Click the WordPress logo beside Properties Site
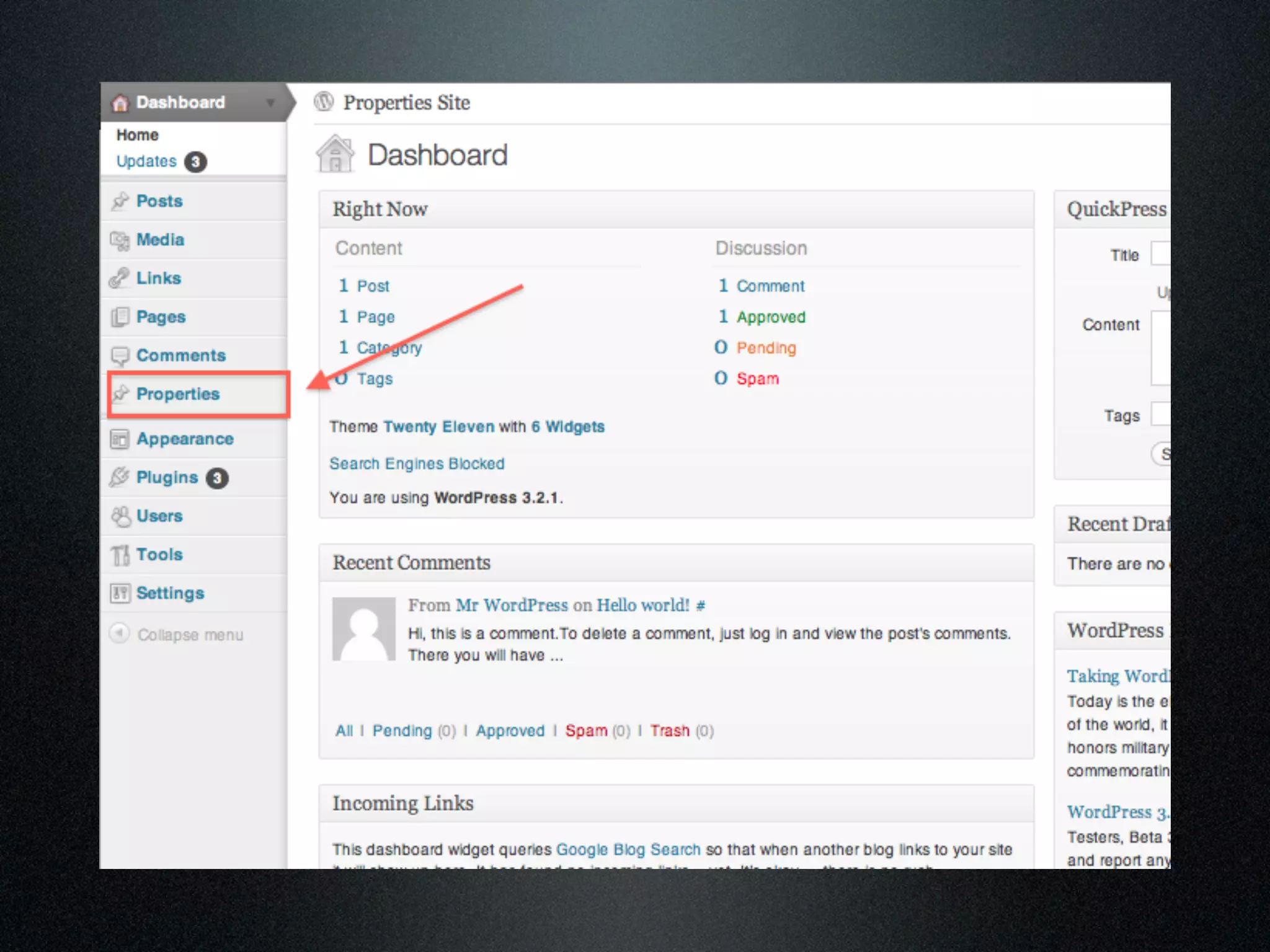The height and width of the screenshot is (952, 1270). pos(324,102)
